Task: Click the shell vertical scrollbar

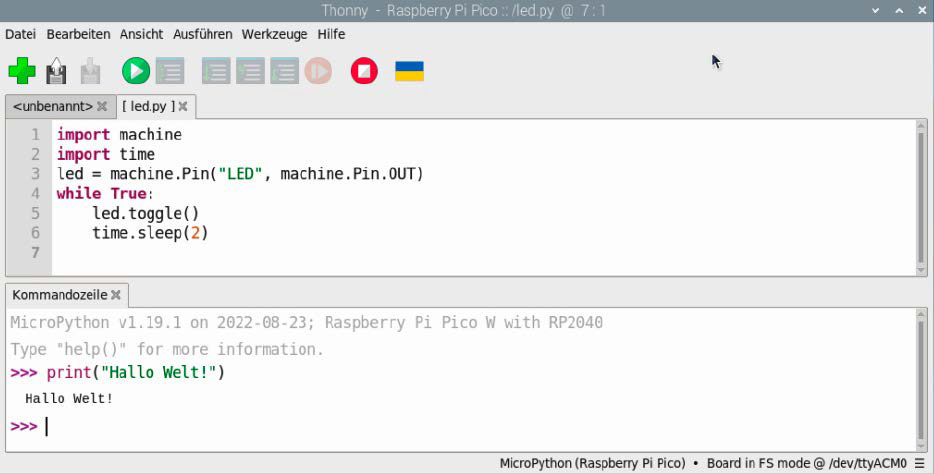Action: (x=921, y=380)
